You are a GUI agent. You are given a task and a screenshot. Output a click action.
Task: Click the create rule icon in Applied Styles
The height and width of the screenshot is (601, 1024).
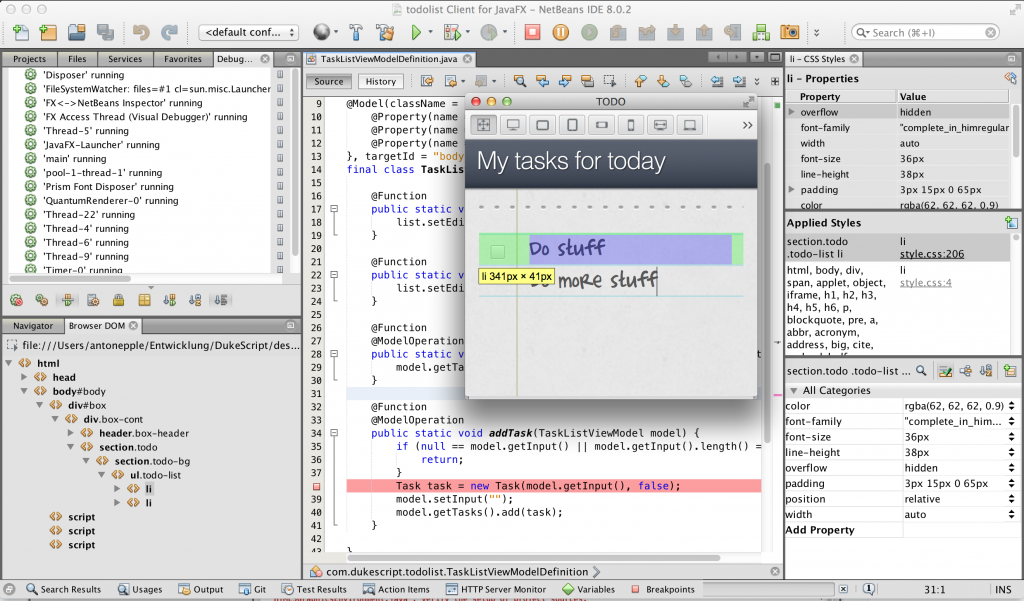point(1011,223)
